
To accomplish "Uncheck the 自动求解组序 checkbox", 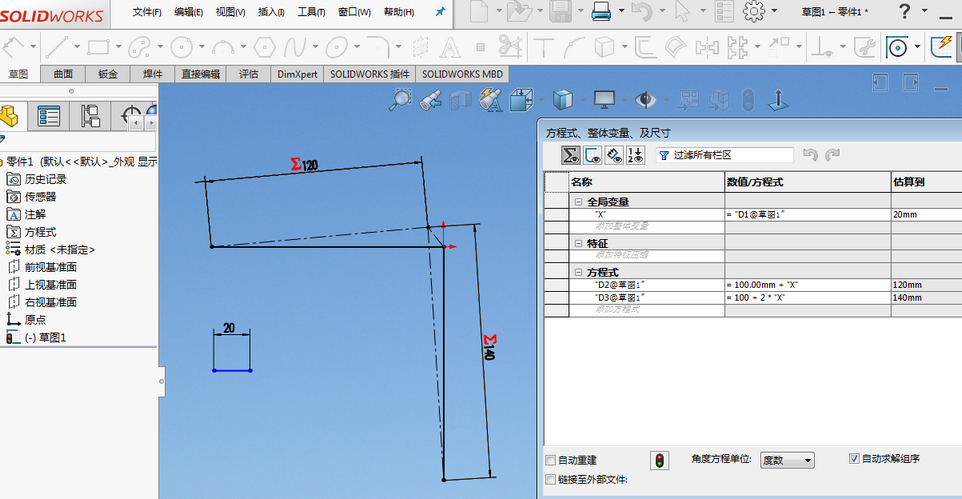I will [x=854, y=458].
